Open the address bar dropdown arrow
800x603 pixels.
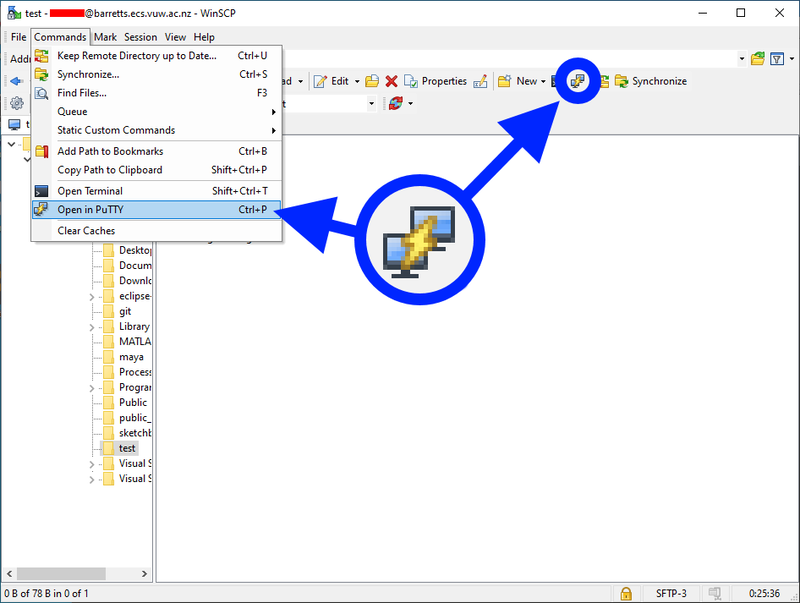click(x=741, y=59)
